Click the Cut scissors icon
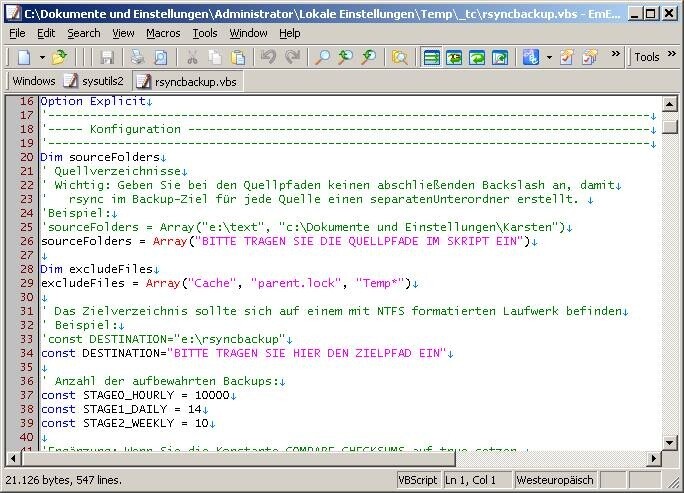The width and height of the screenshot is (684, 493). coord(192,57)
